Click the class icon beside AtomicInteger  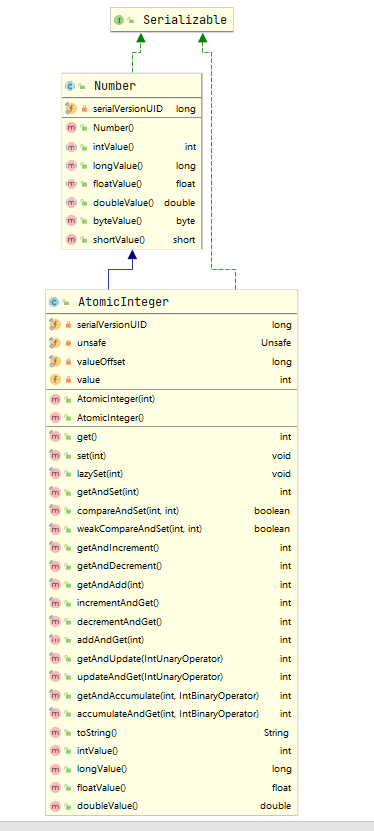54,302
